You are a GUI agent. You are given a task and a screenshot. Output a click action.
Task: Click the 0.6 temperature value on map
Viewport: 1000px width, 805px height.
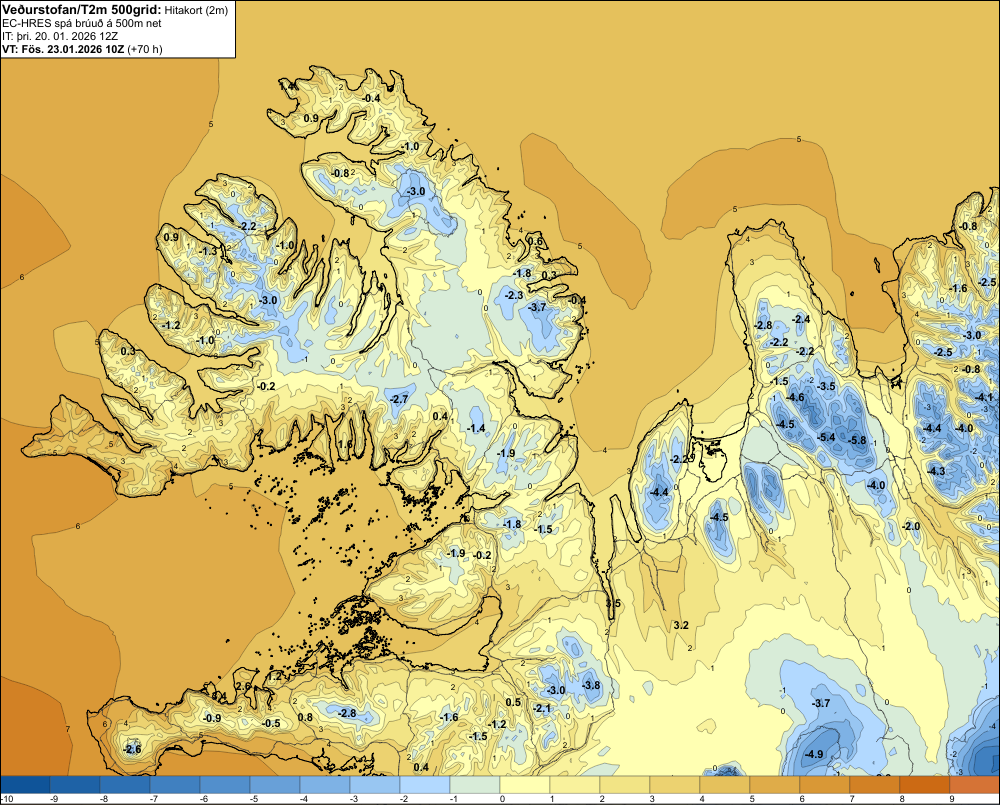(536, 241)
